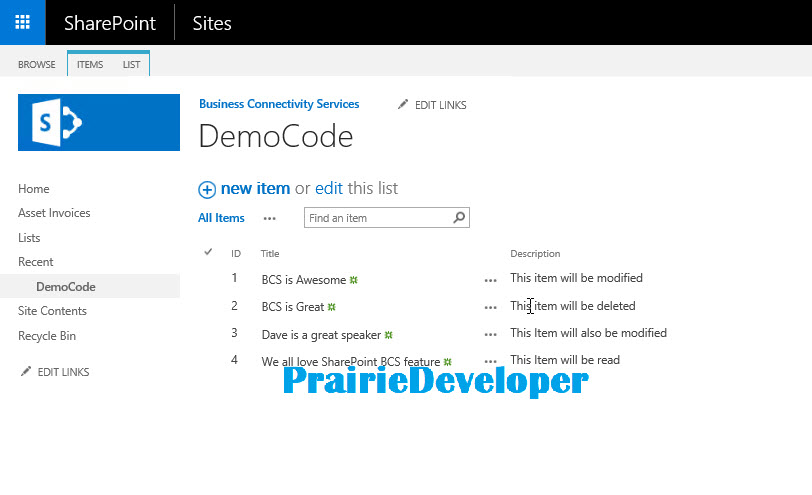Sort by the Description column header
Viewport: 812px width, 495px height.
pyautogui.click(x=535, y=253)
